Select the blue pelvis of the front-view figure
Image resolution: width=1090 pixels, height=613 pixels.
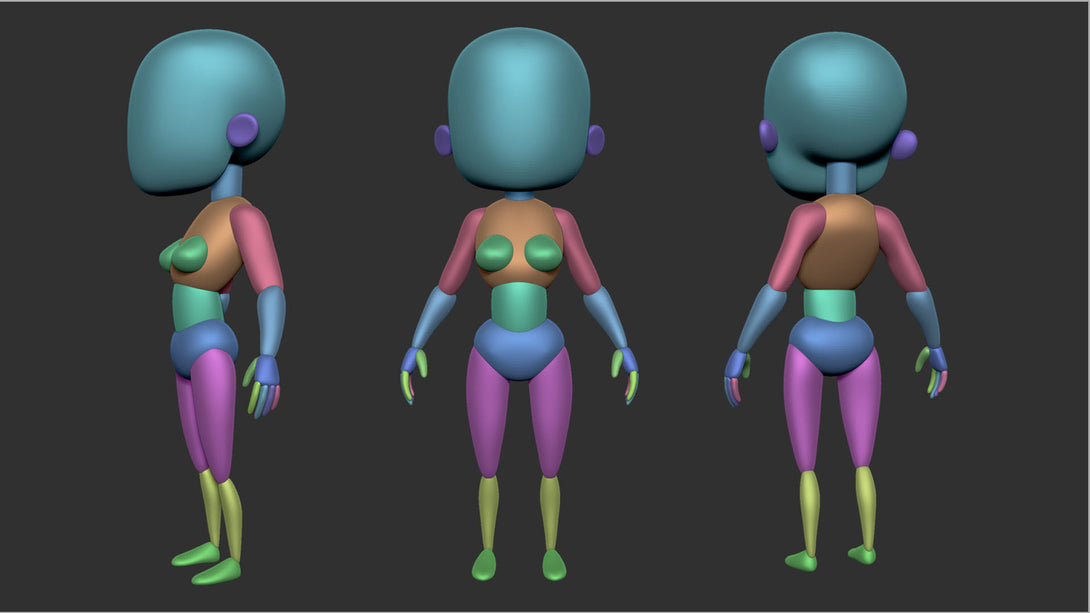[x=518, y=347]
